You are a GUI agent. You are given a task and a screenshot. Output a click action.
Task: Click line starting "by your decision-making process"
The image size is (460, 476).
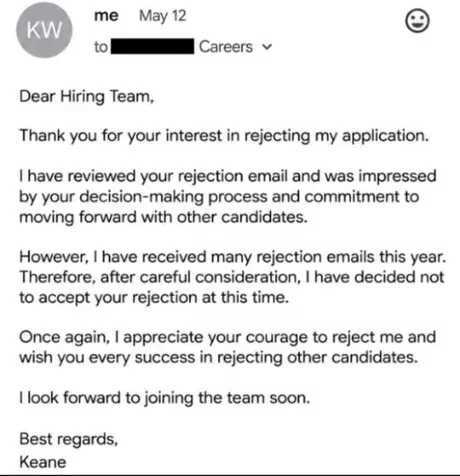coord(219,197)
